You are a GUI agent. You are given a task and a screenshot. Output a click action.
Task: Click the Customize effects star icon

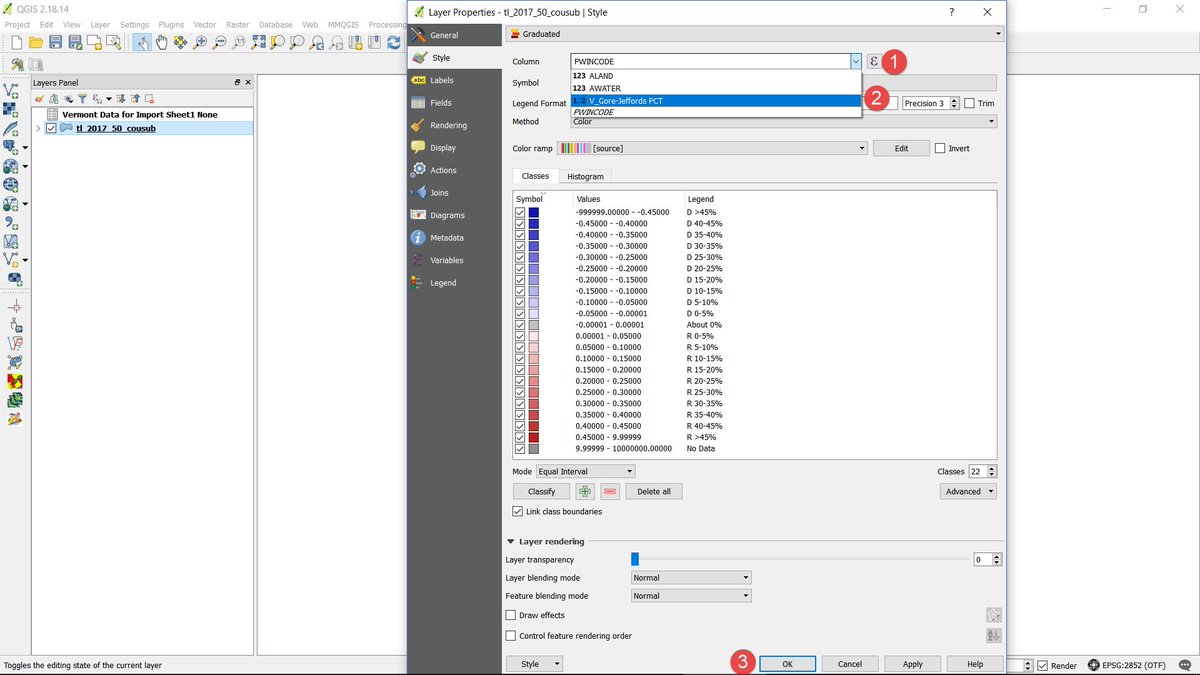pos(993,615)
